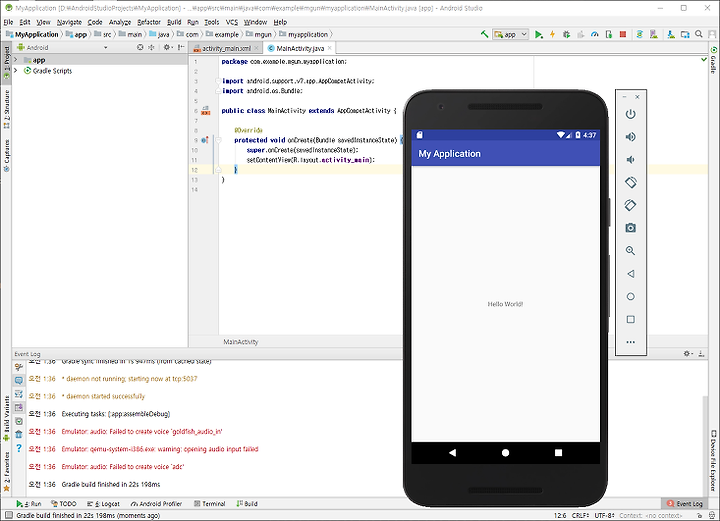Open the File menu
Screen dimensions: 720x521
[8, 22]
